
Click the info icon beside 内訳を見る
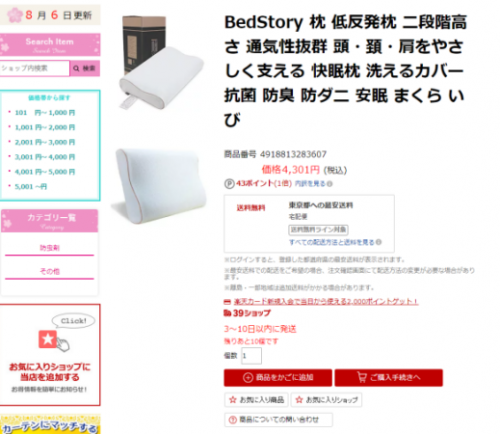tap(330, 184)
